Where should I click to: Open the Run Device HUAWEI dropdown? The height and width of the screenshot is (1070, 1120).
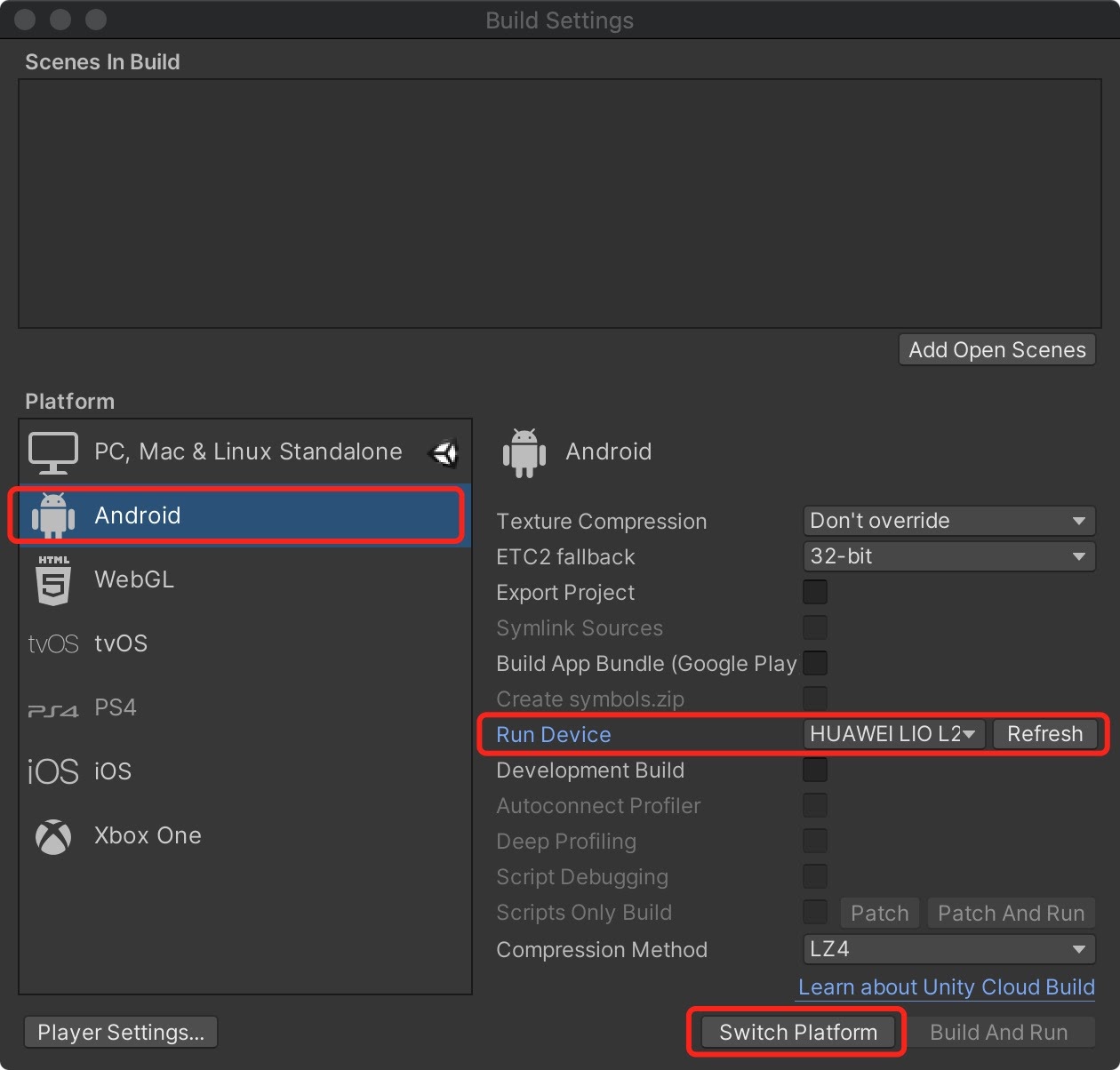[893, 734]
